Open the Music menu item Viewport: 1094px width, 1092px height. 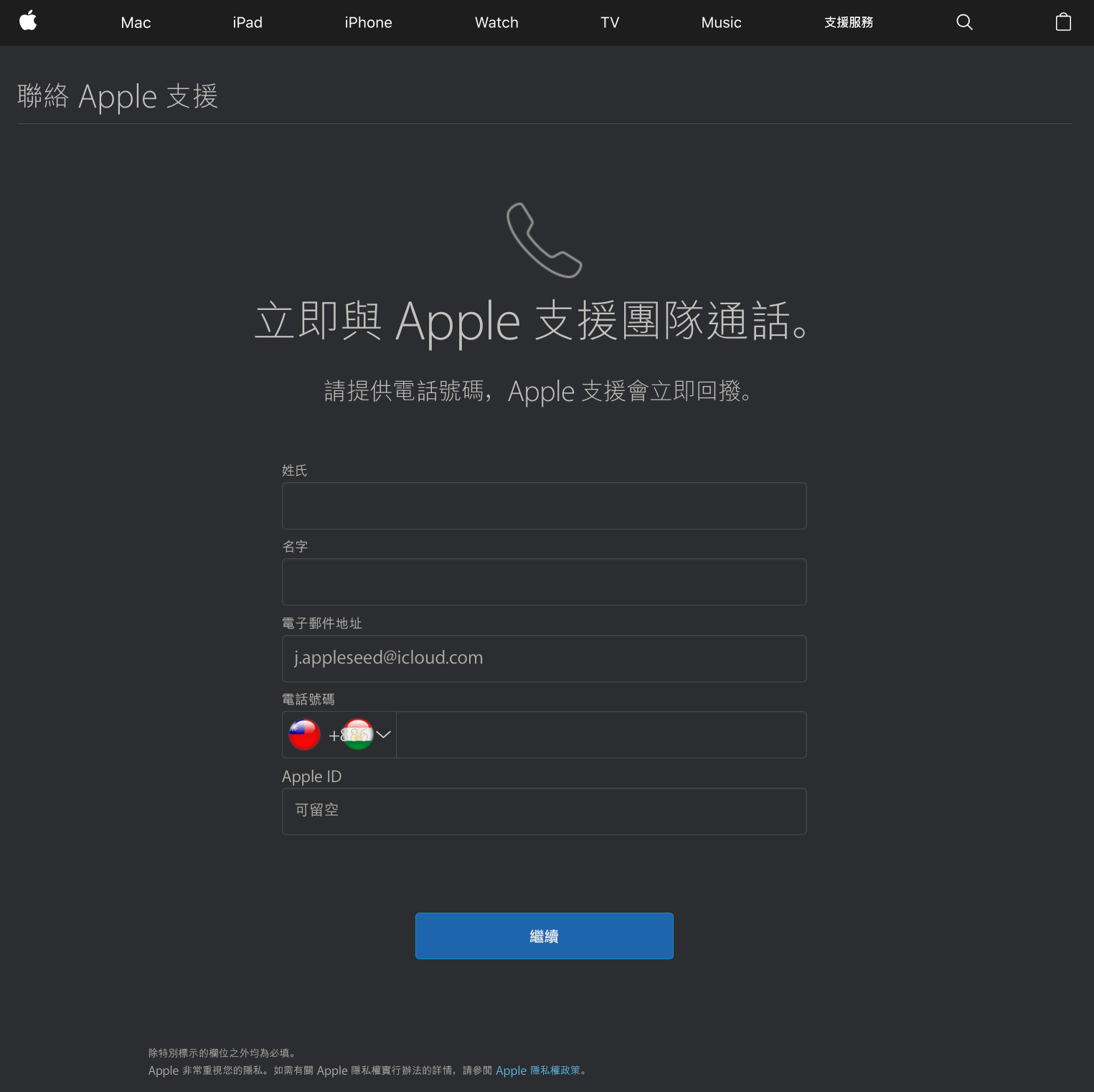(721, 22)
